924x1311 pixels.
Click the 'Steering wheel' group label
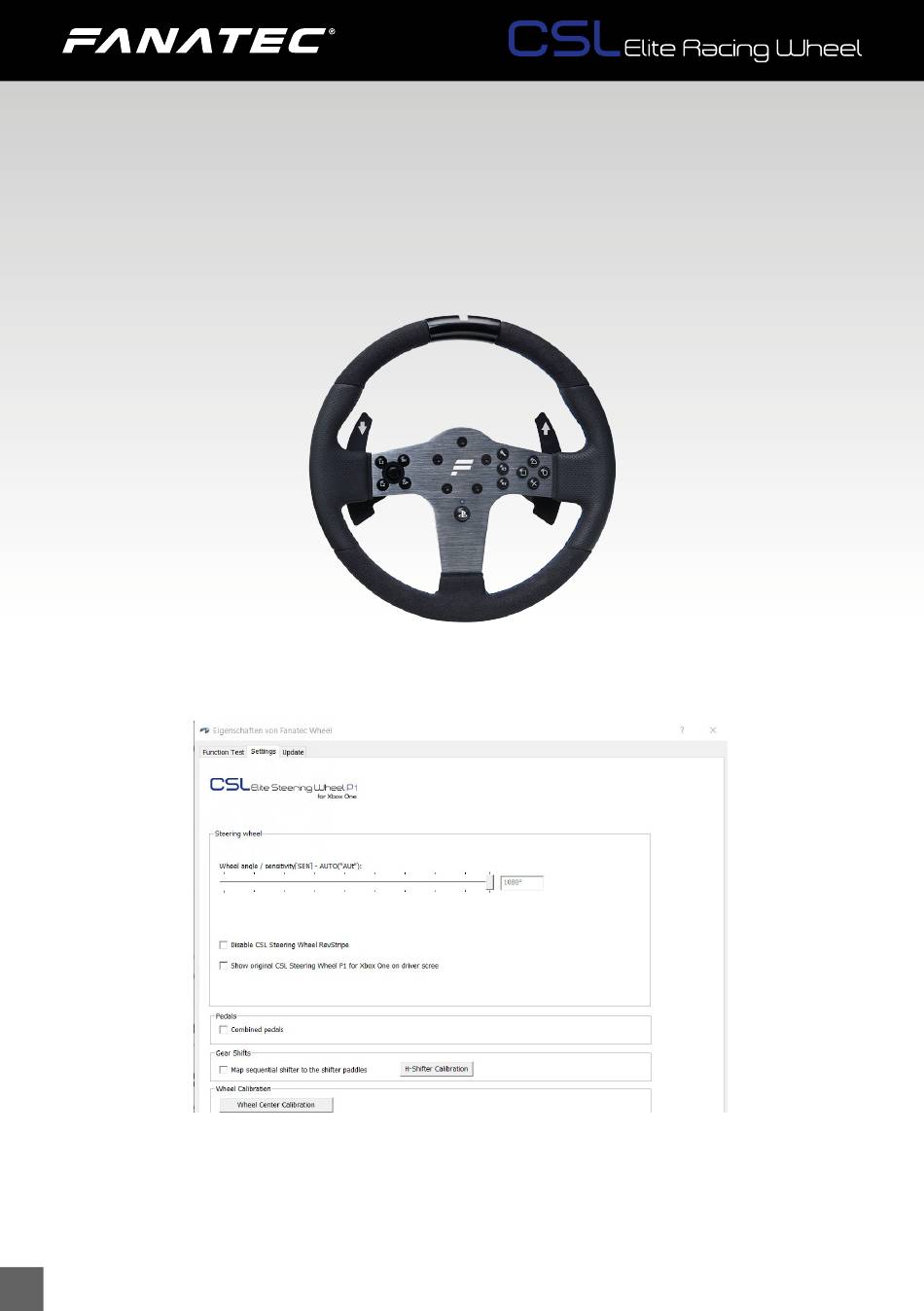click(x=238, y=833)
